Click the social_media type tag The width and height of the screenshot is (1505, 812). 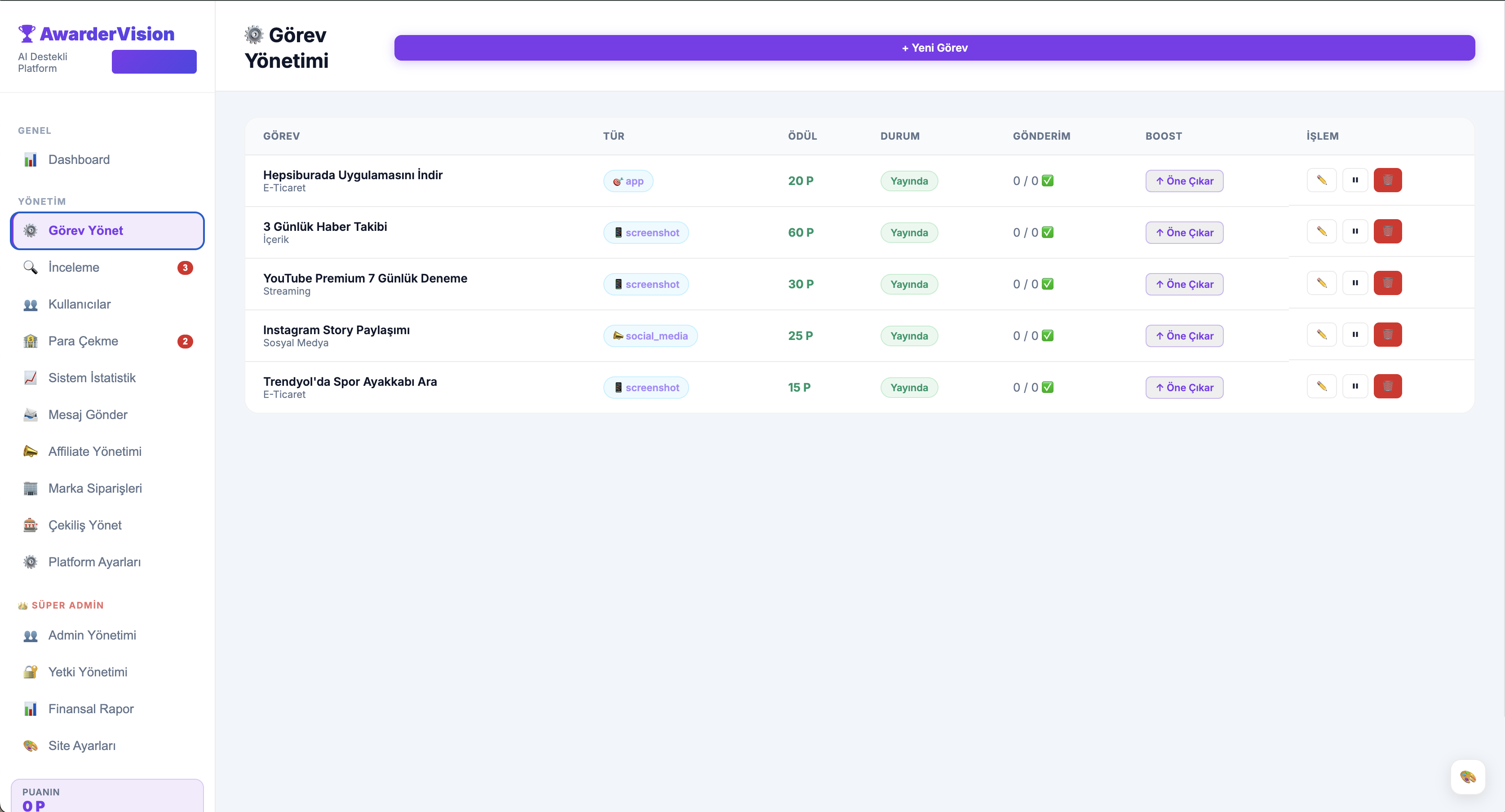650,336
